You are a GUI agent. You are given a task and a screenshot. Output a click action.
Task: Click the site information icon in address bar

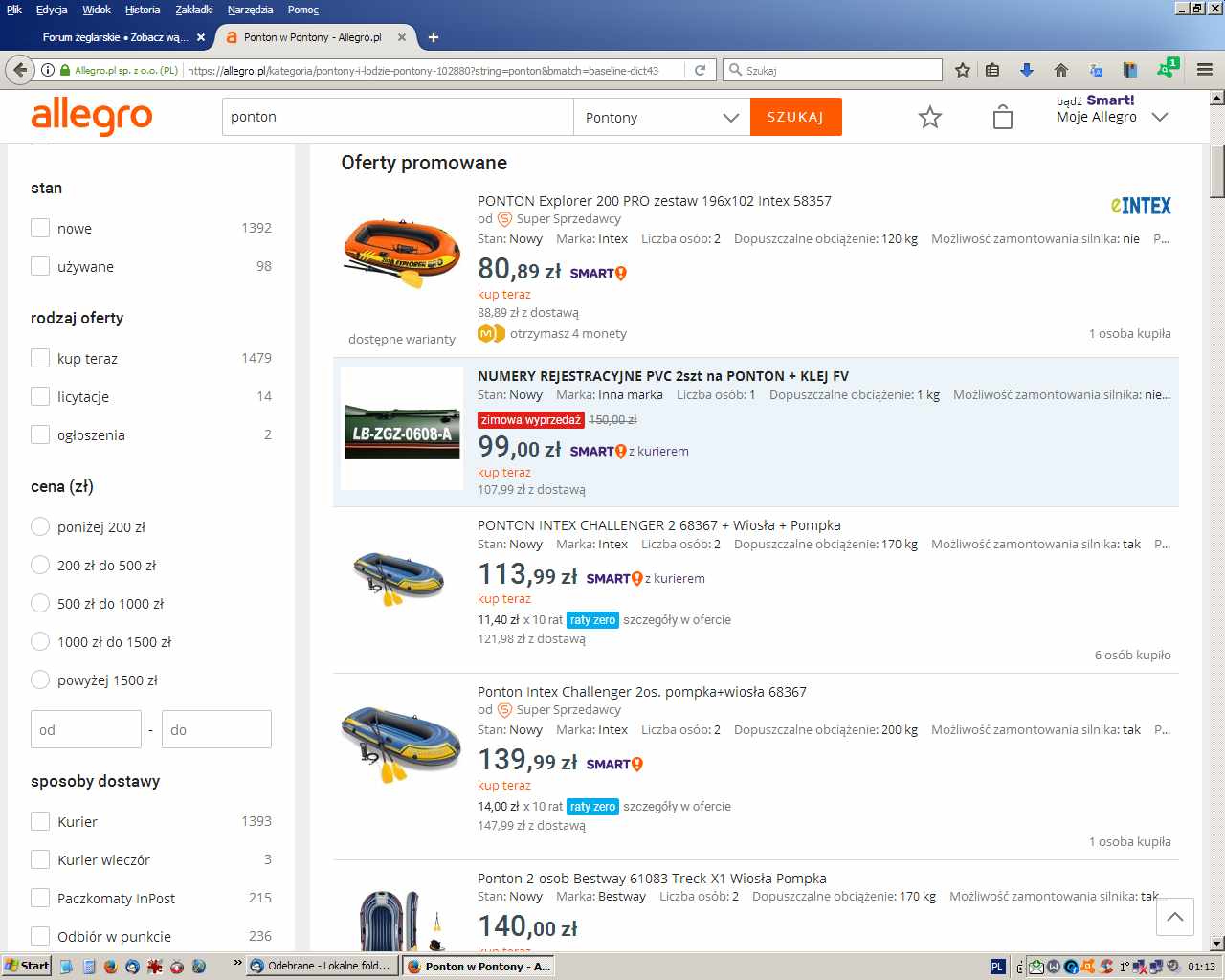(x=48, y=70)
